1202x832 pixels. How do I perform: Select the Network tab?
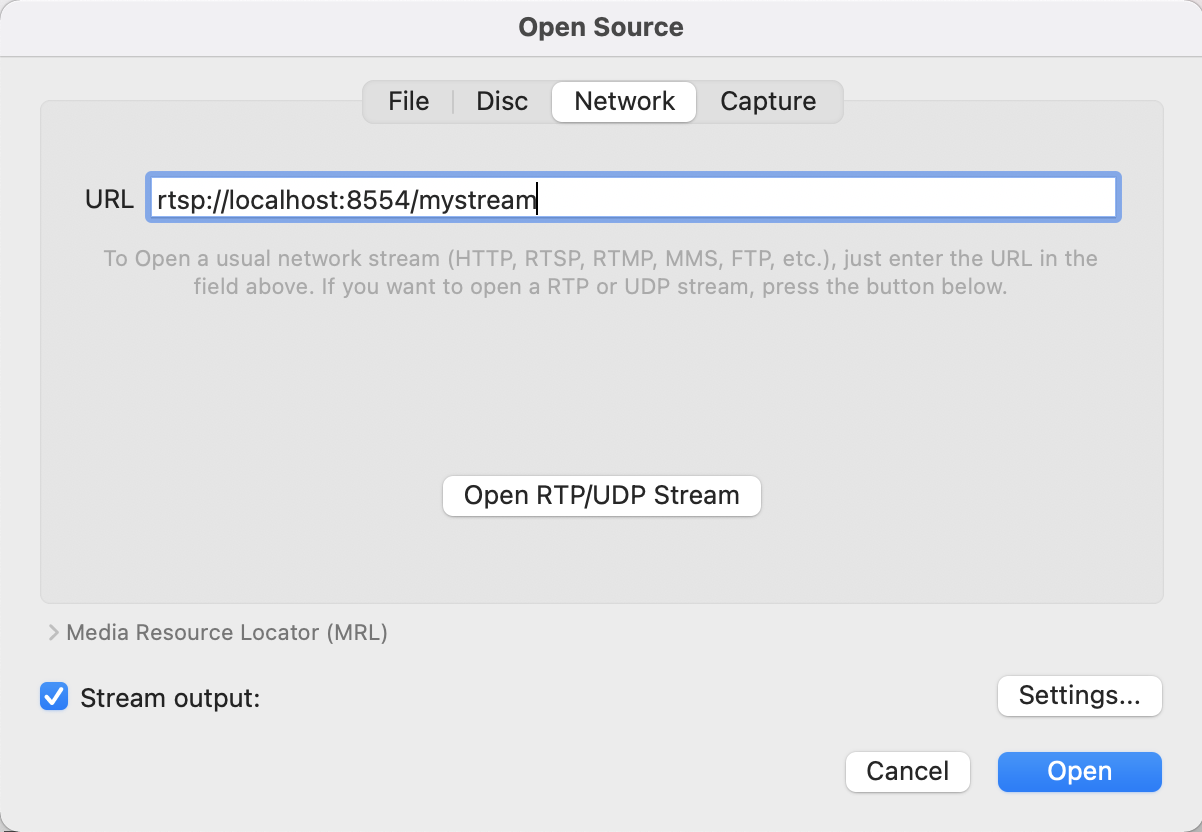click(624, 102)
